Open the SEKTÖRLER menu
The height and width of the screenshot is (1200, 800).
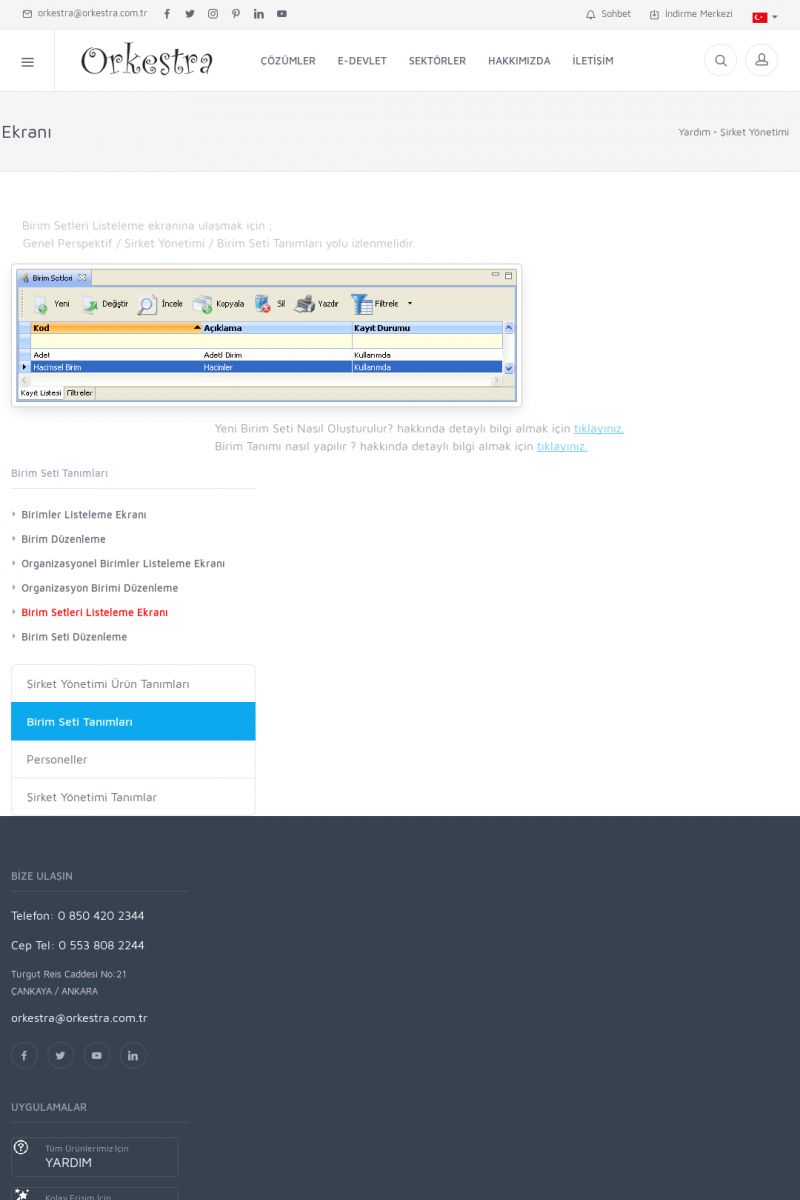point(437,61)
